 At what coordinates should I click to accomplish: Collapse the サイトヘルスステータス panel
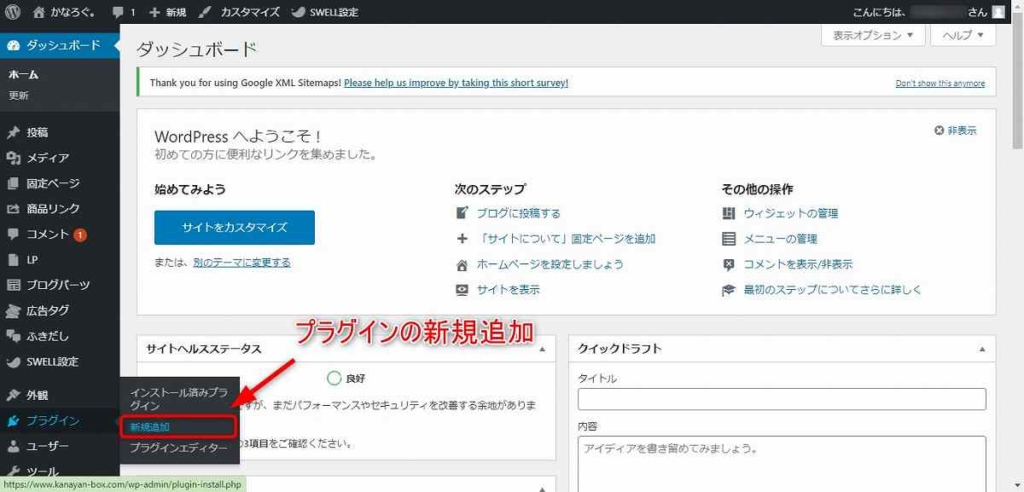(x=542, y=350)
